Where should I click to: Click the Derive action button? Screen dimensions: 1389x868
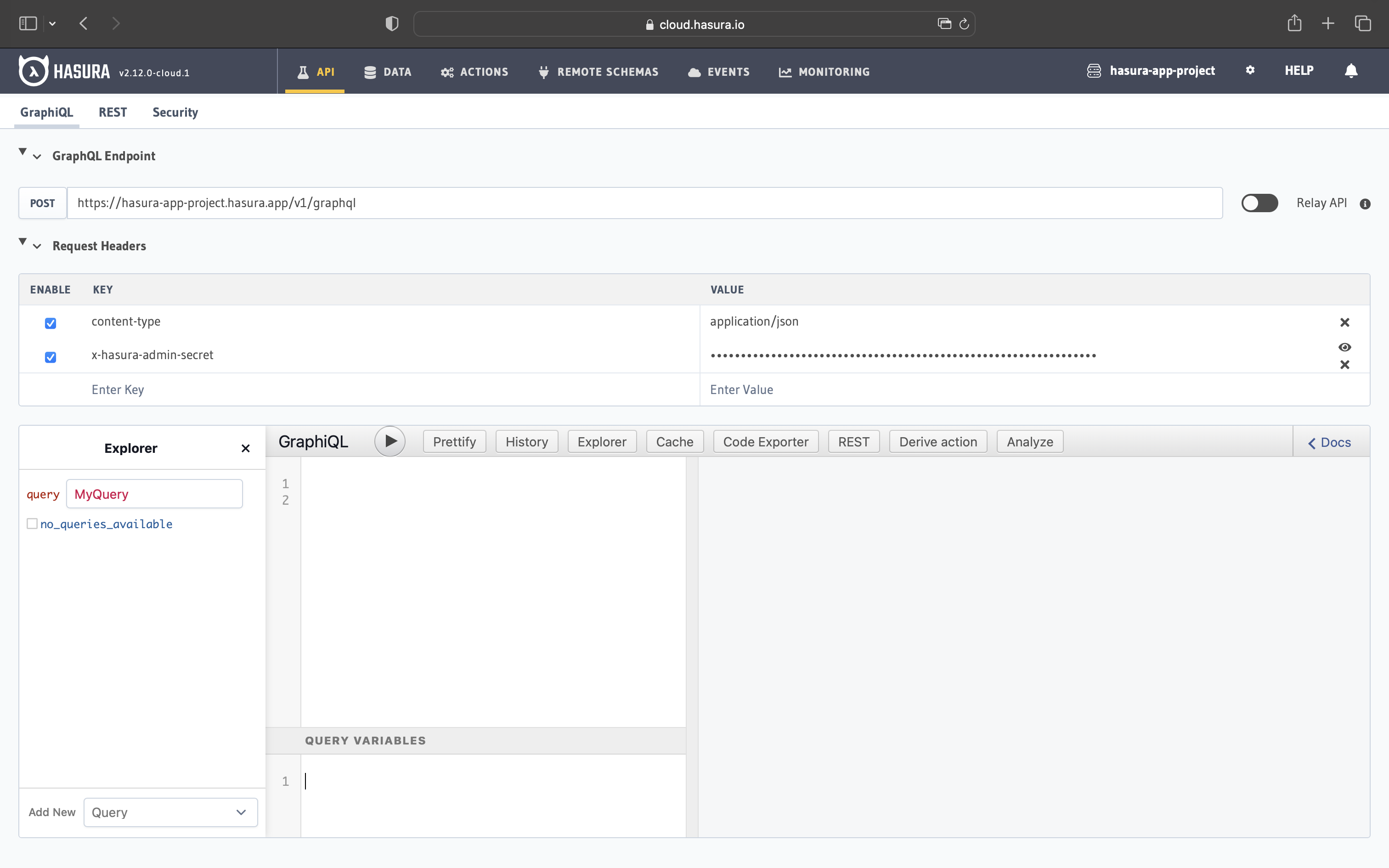(x=938, y=441)
